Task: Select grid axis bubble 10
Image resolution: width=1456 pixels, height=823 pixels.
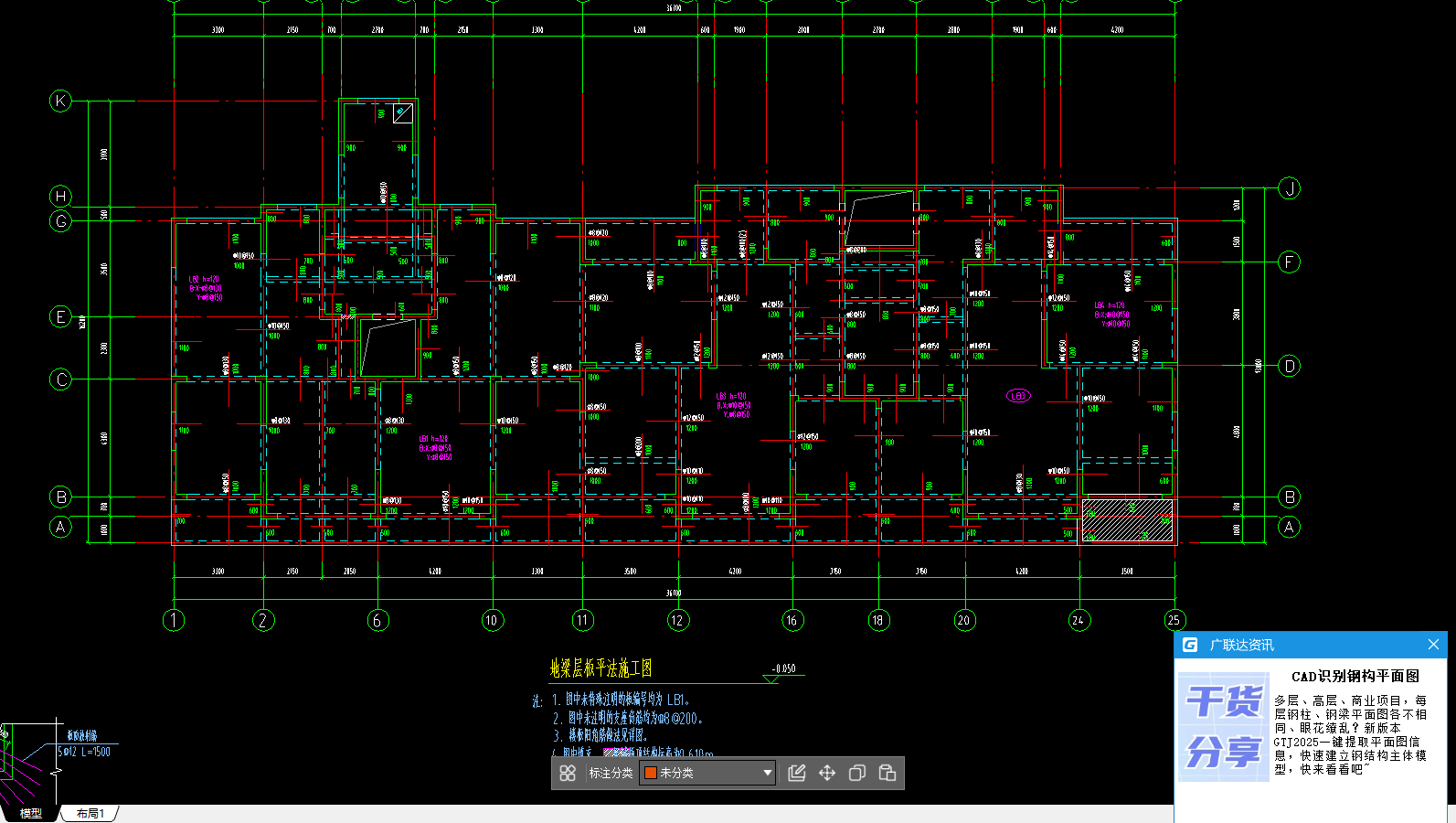Action: coord(493,620)
